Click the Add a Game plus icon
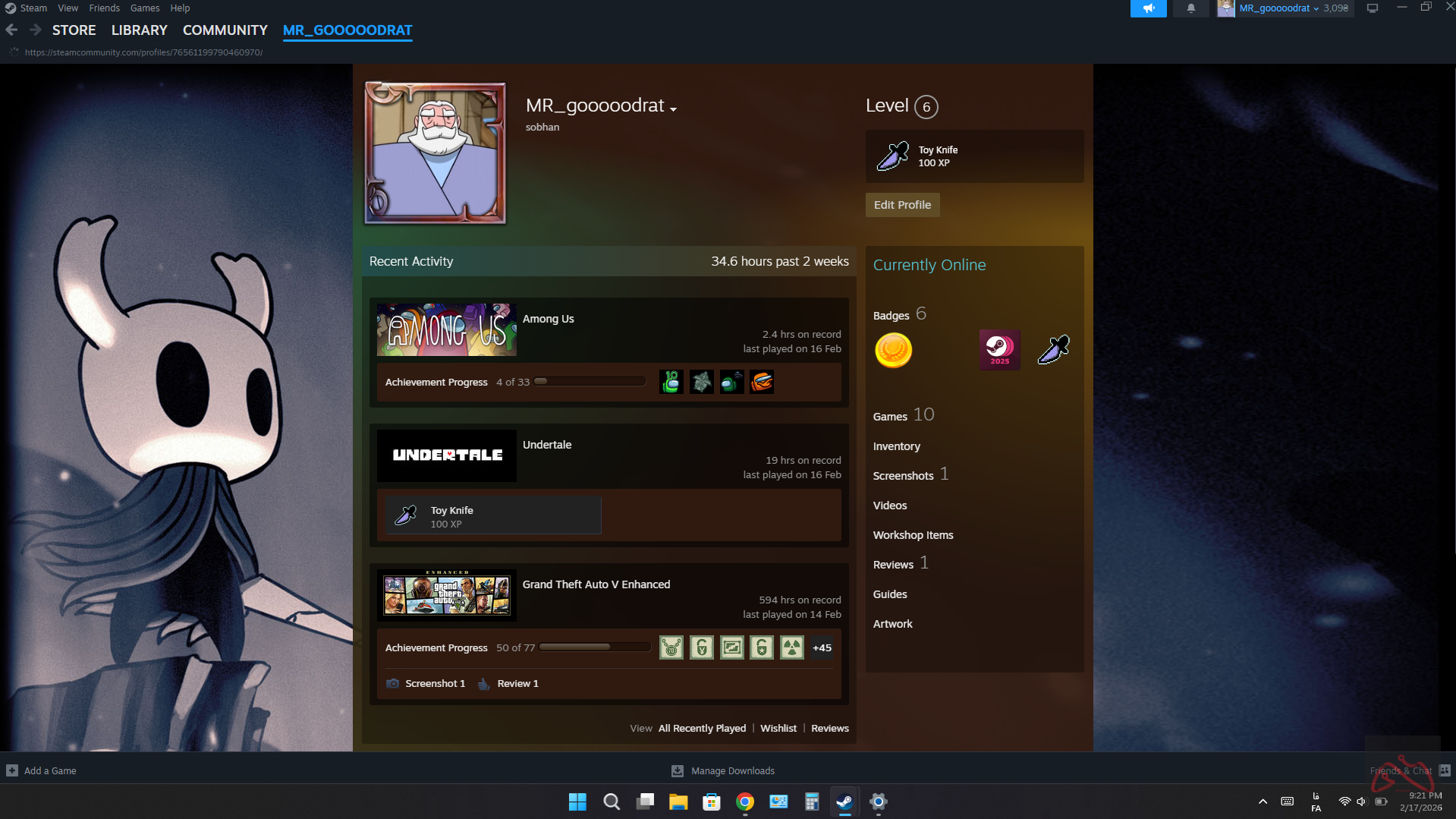 pos(12,770)
